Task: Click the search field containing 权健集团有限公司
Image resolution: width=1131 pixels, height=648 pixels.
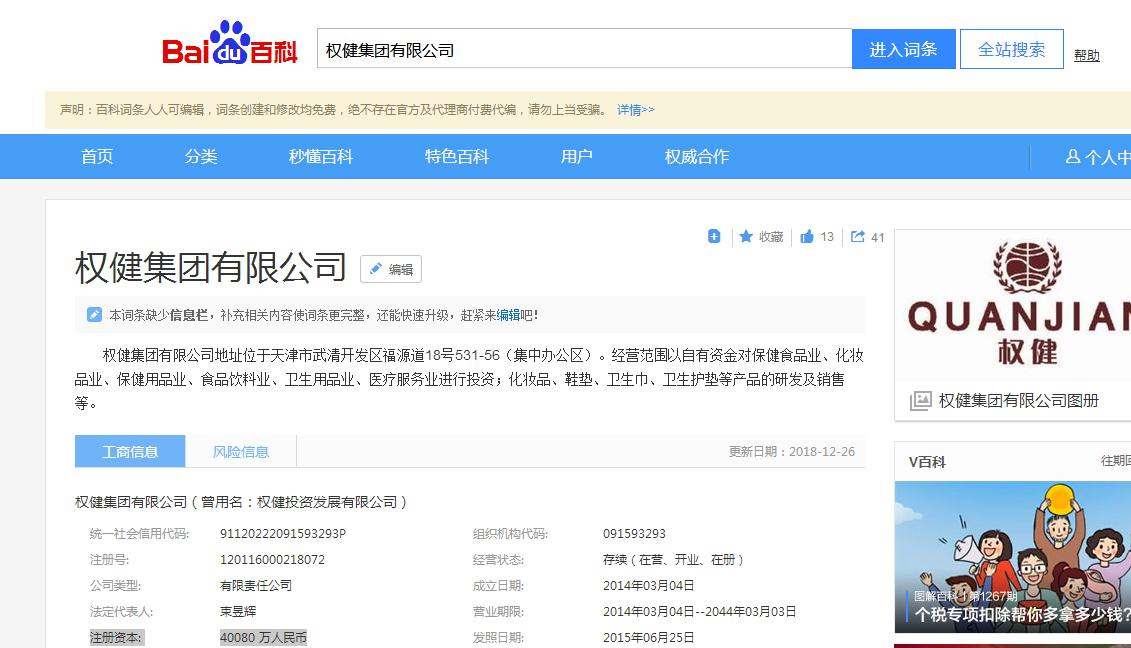Action: (x=584, y=49)
